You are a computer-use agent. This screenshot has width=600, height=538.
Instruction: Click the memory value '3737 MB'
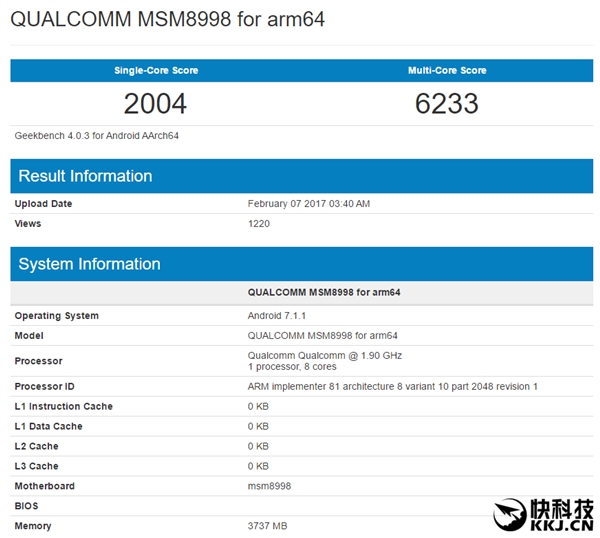coord(267,526)
